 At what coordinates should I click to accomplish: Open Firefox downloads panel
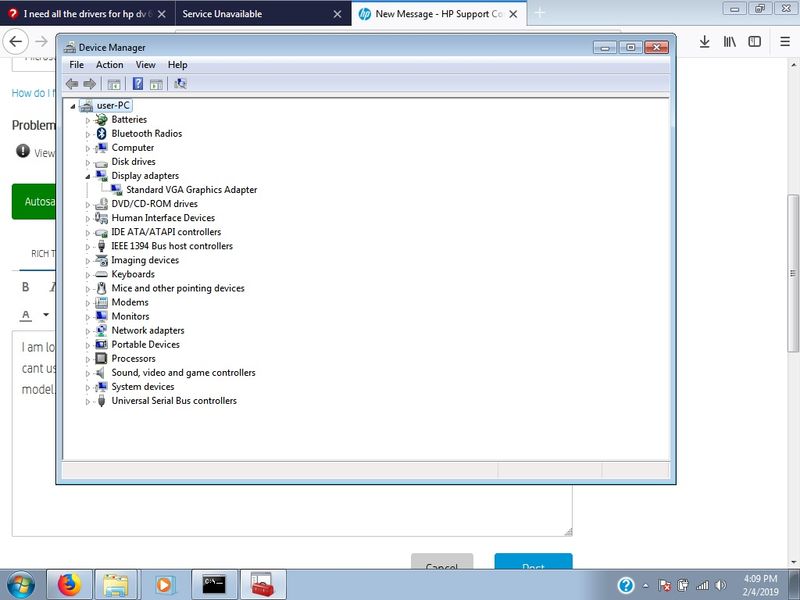pos(705,42)
